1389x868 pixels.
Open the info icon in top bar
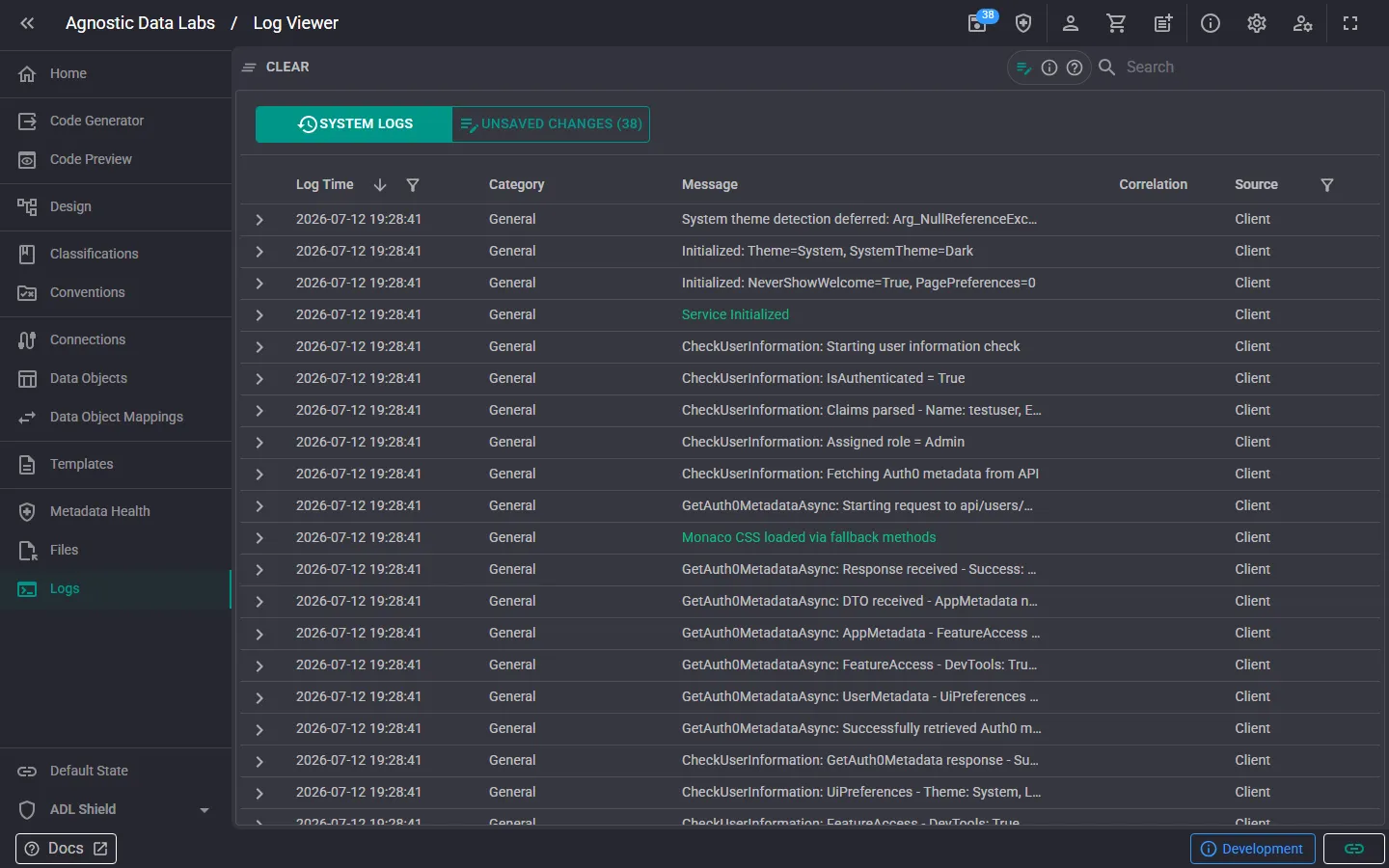tap(1210, 23)
